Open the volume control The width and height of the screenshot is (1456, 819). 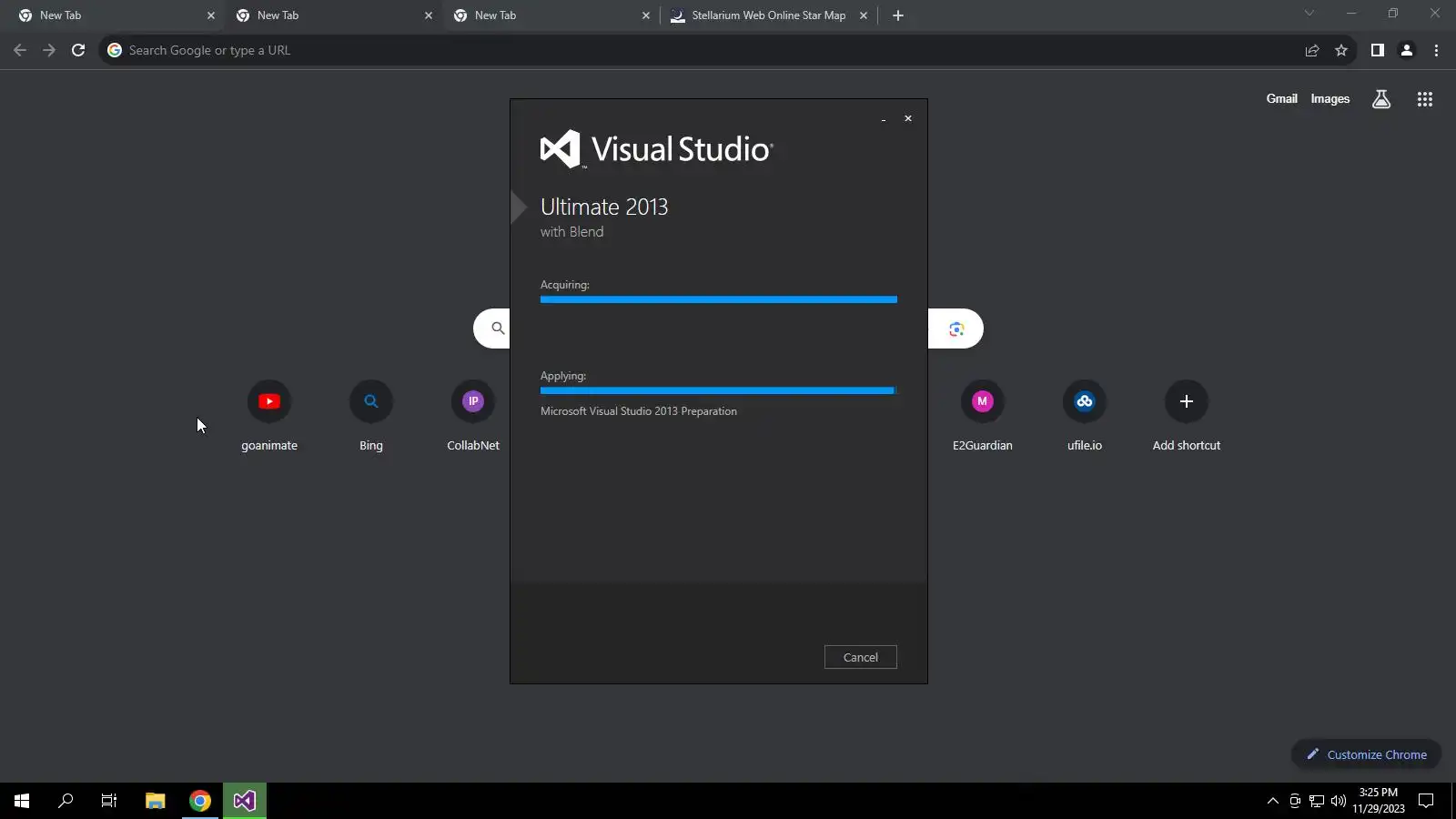coord(1339,801)
